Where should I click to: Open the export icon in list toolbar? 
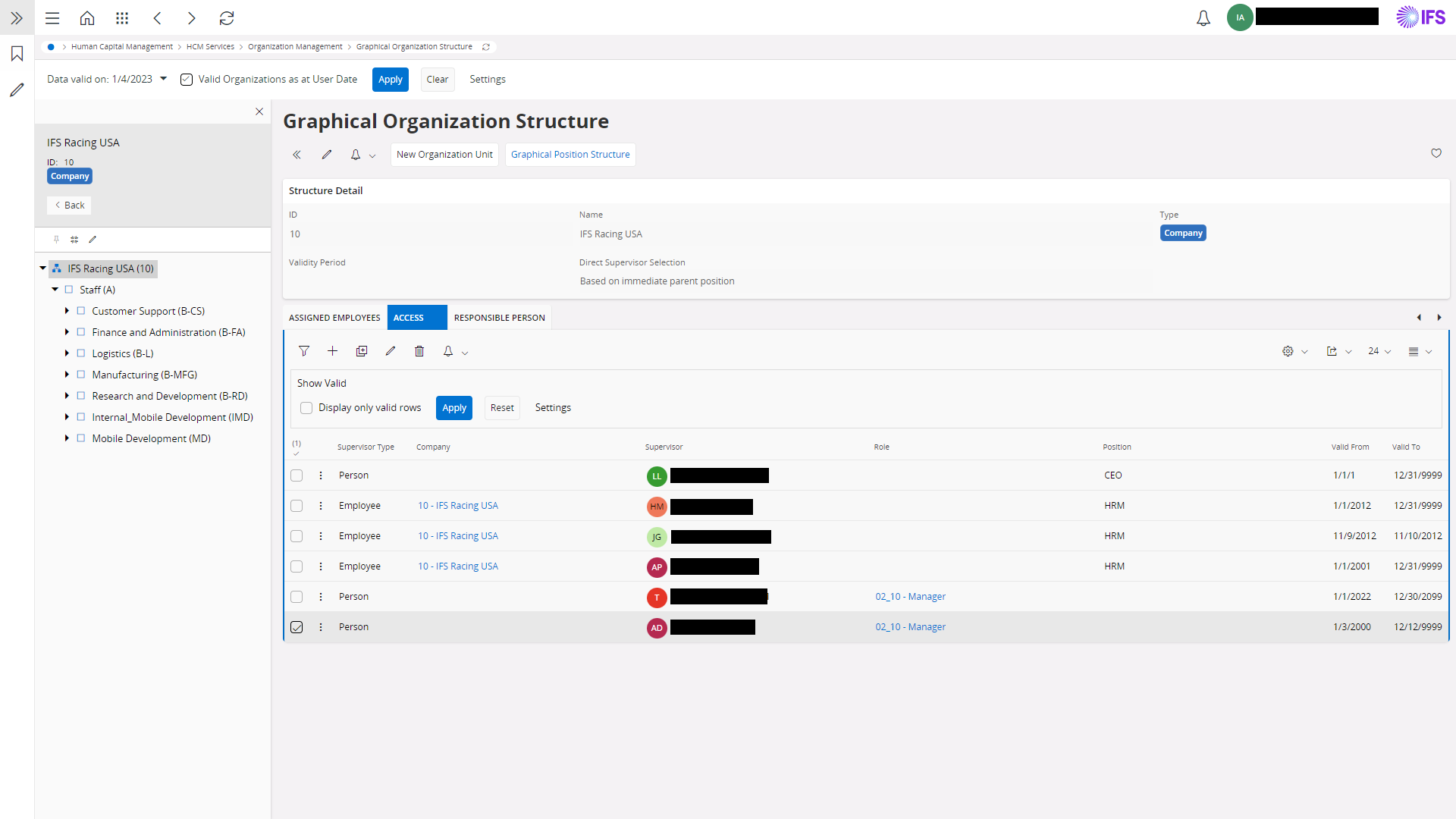[1332, 351]
